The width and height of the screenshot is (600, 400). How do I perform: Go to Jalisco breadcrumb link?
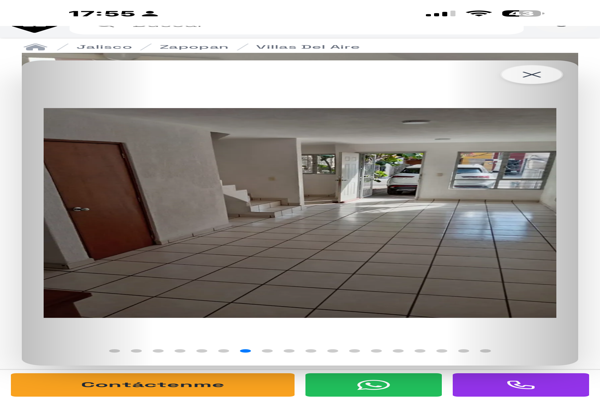[105, 47]
